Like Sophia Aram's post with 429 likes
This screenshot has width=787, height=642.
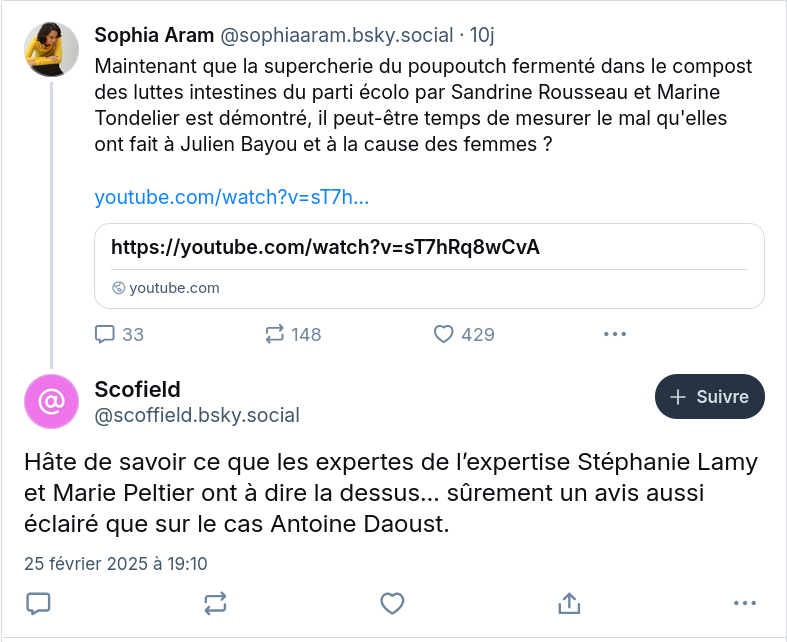pos(444,334)
